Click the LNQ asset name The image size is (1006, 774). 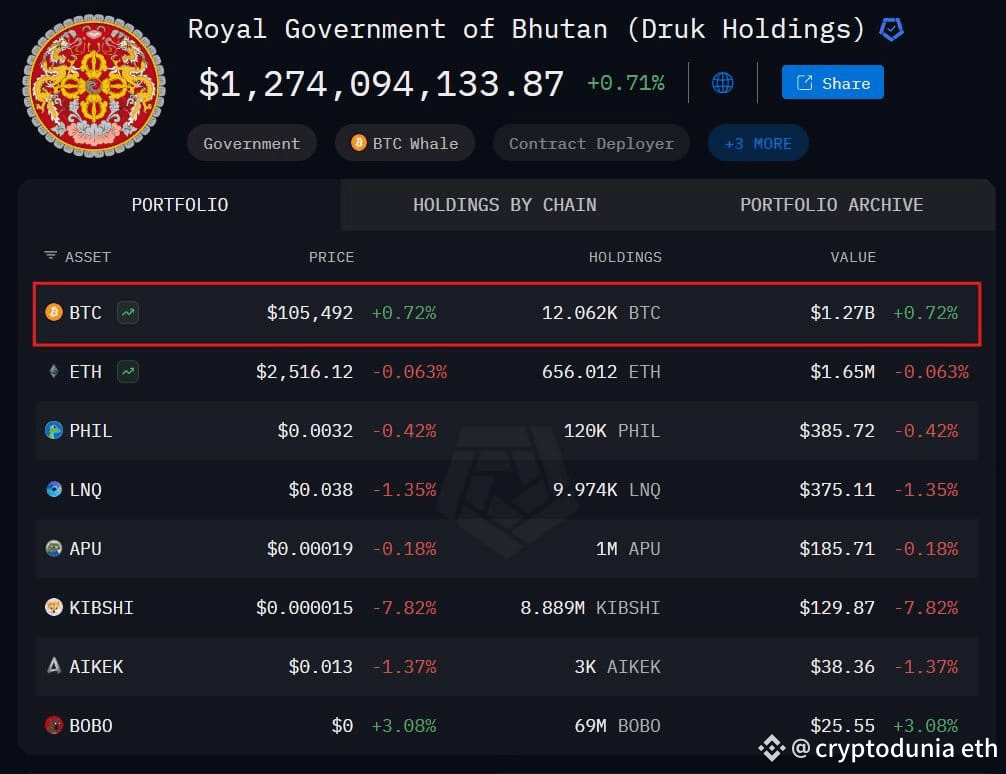[x=85, y=490]
